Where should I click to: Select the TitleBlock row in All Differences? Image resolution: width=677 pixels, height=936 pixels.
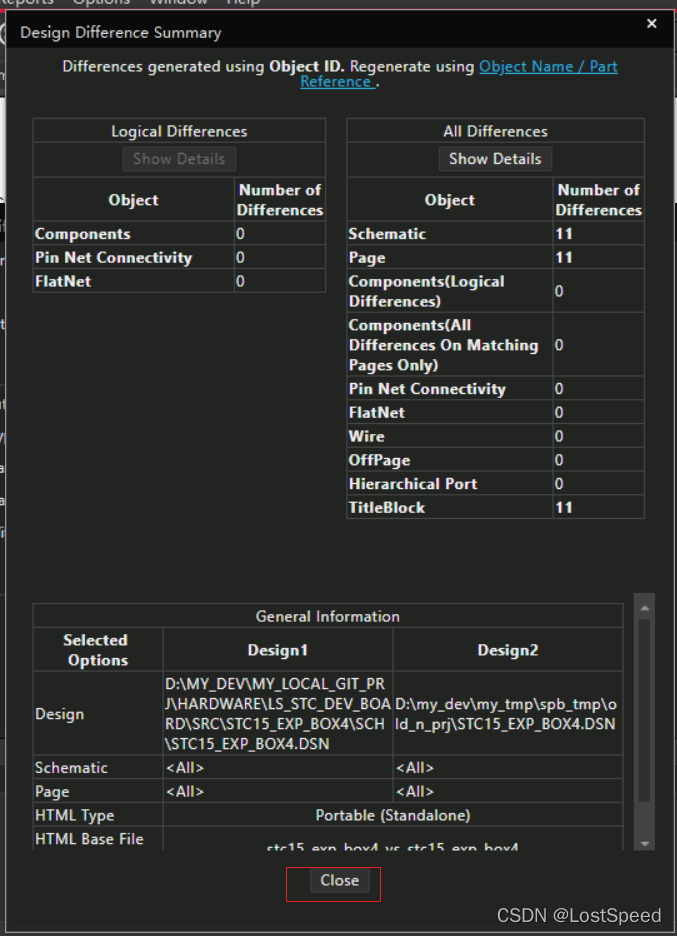pos(387,508)
